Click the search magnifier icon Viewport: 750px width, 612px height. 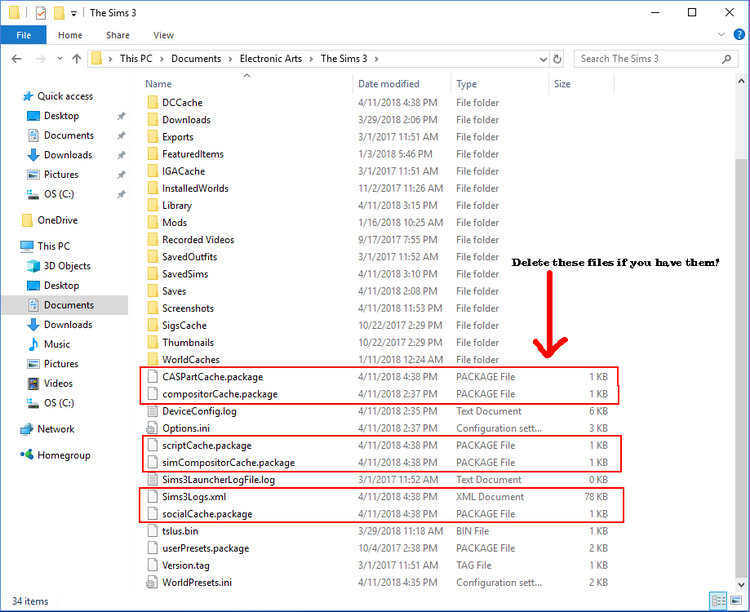(726, 59)
